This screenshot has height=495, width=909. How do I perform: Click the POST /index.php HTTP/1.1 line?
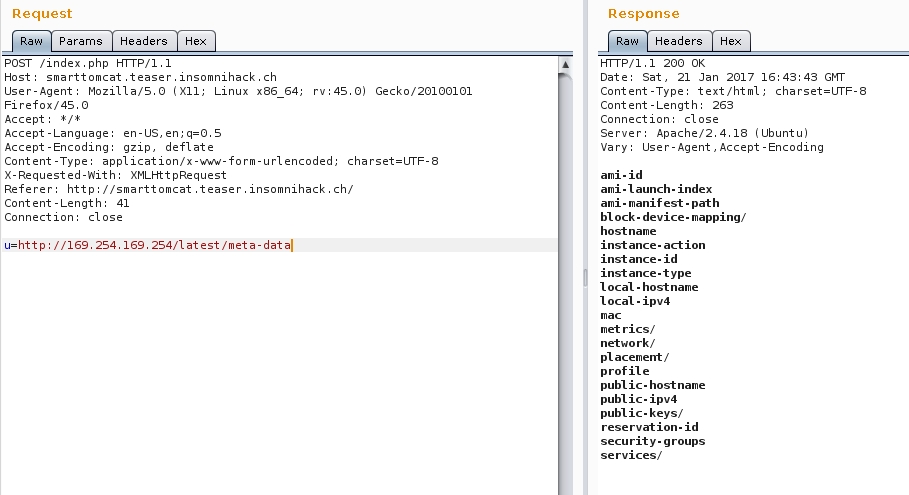click(x=88, y=63)
